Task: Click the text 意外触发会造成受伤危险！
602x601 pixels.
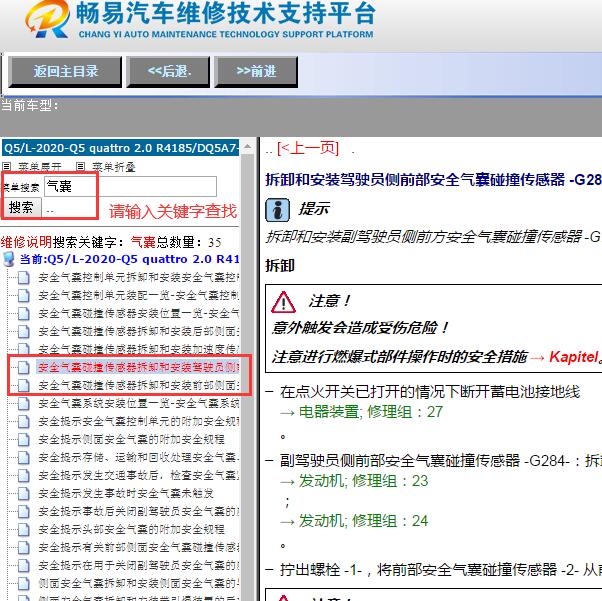Action: click(x=360, y=328)
